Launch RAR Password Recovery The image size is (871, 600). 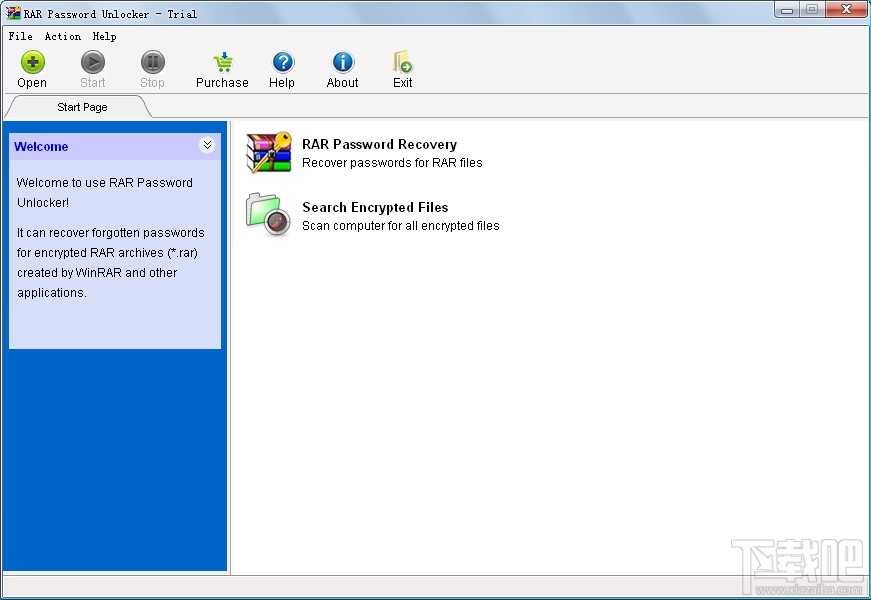(379, 144)
